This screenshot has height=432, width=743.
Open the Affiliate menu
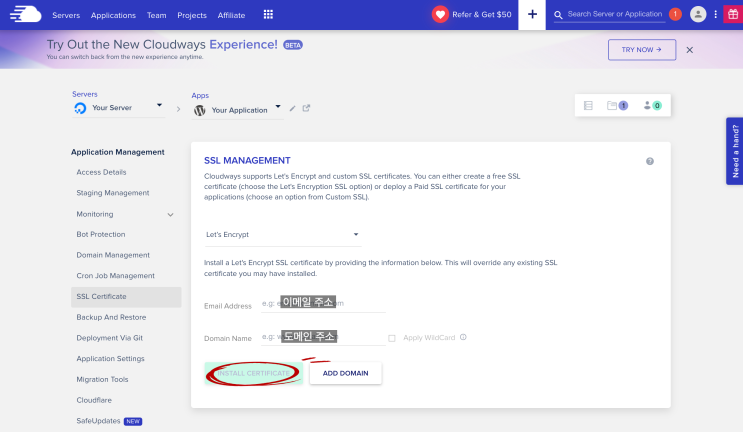231,15
